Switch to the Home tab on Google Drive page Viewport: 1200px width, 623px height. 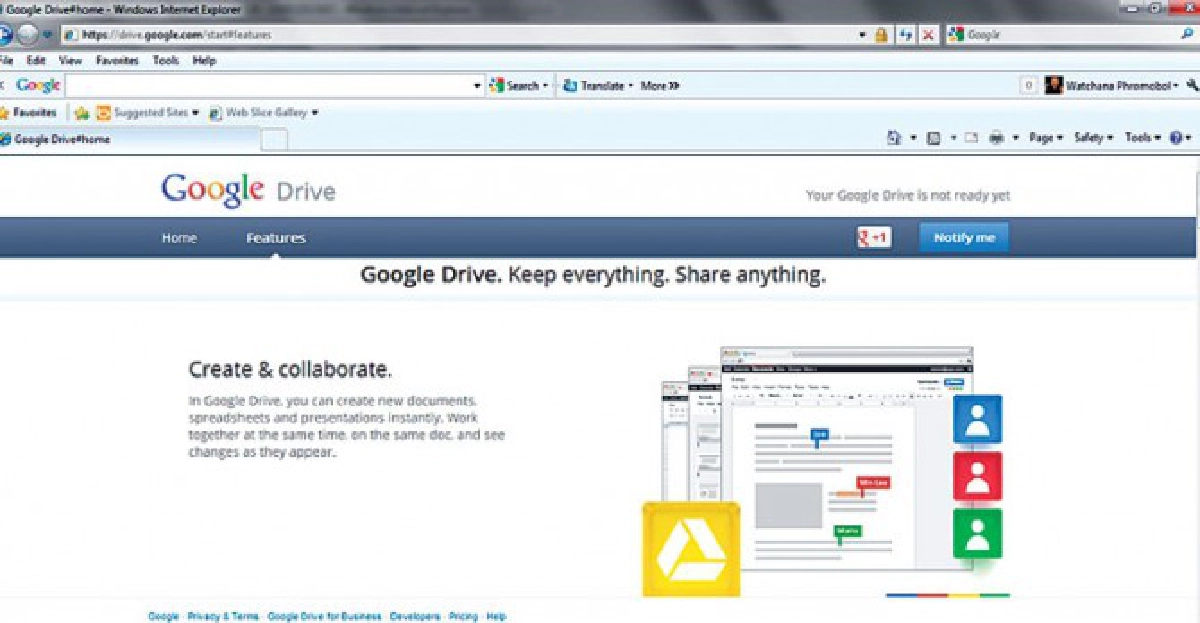[x=179, y=238]
